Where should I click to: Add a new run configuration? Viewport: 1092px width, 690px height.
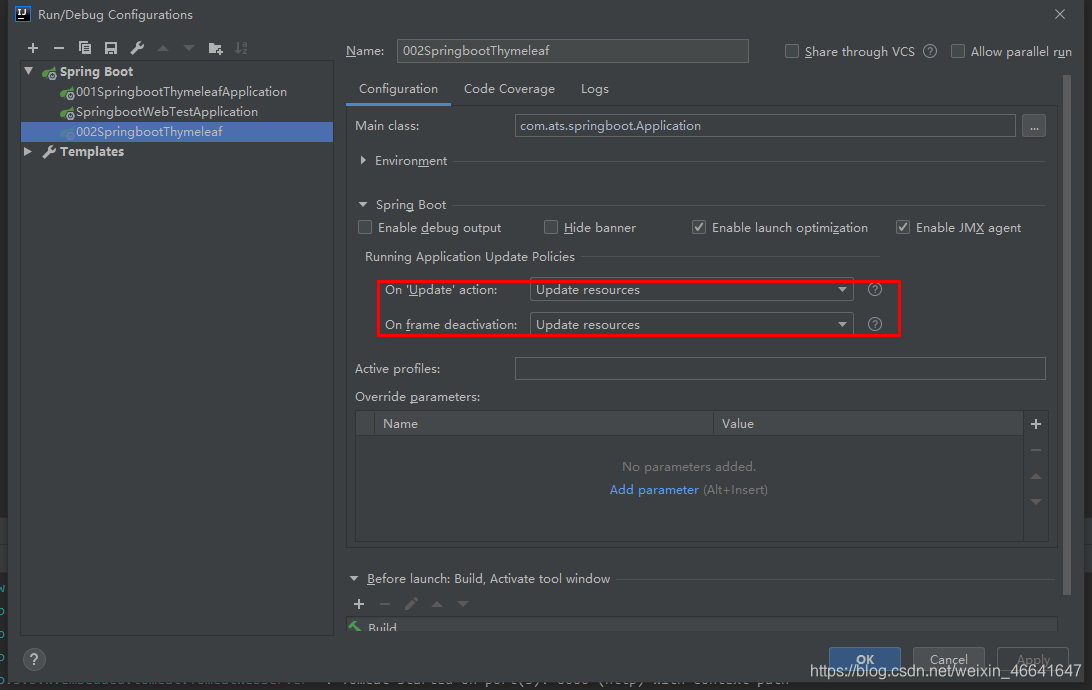(33, 48)
